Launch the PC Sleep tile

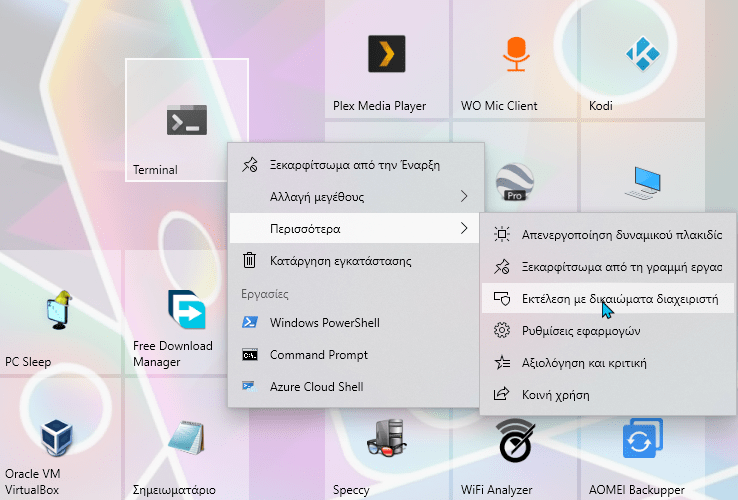point(59,313)
